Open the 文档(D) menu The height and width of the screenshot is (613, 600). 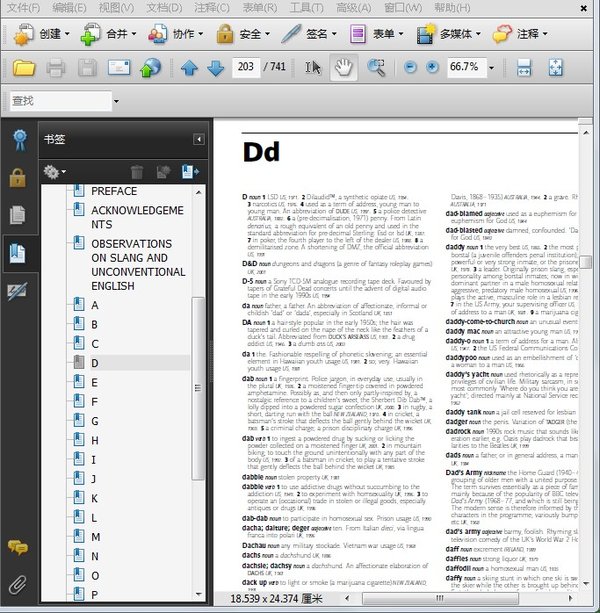164,7
